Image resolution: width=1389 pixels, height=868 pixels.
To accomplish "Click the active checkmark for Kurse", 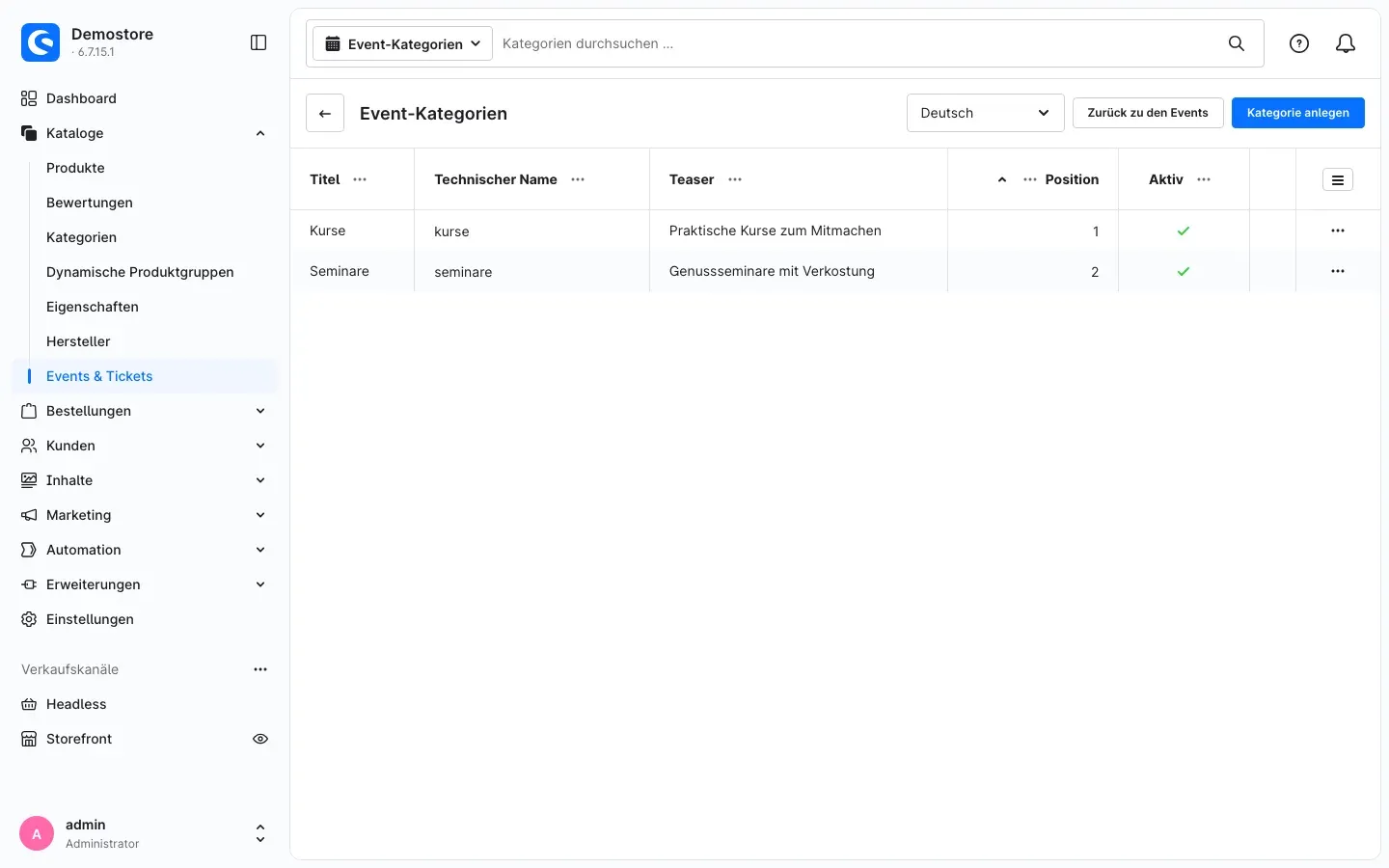I will click(x=1184, y=231).
